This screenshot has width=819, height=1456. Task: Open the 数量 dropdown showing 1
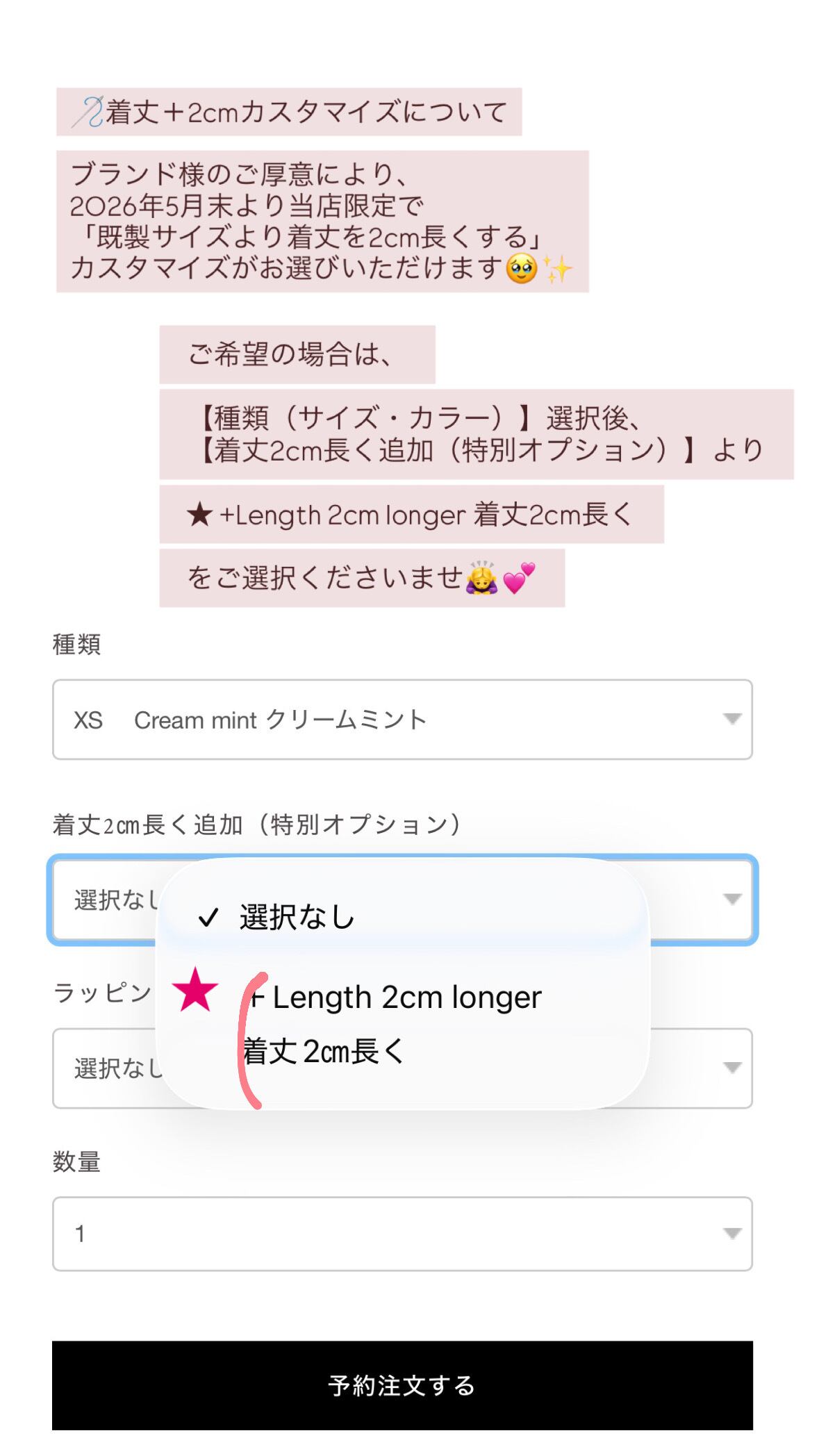pos(402,1233)
